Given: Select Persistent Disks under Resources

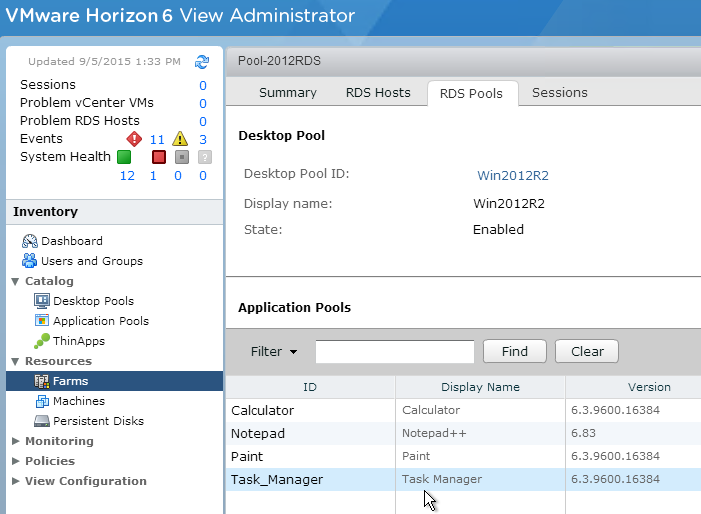Looking at the screenshot, I should click(98, 421).
